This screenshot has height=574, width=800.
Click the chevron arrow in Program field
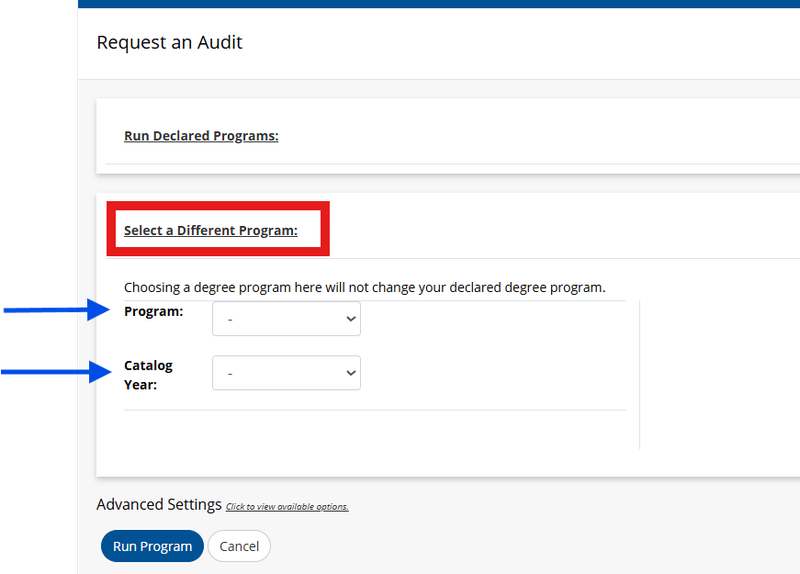(351, 319)
